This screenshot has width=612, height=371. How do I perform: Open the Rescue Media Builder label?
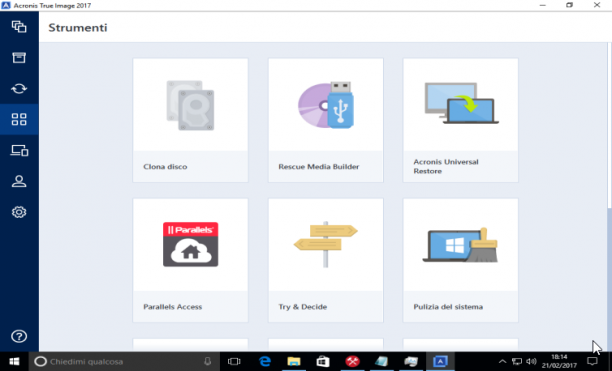318,167
